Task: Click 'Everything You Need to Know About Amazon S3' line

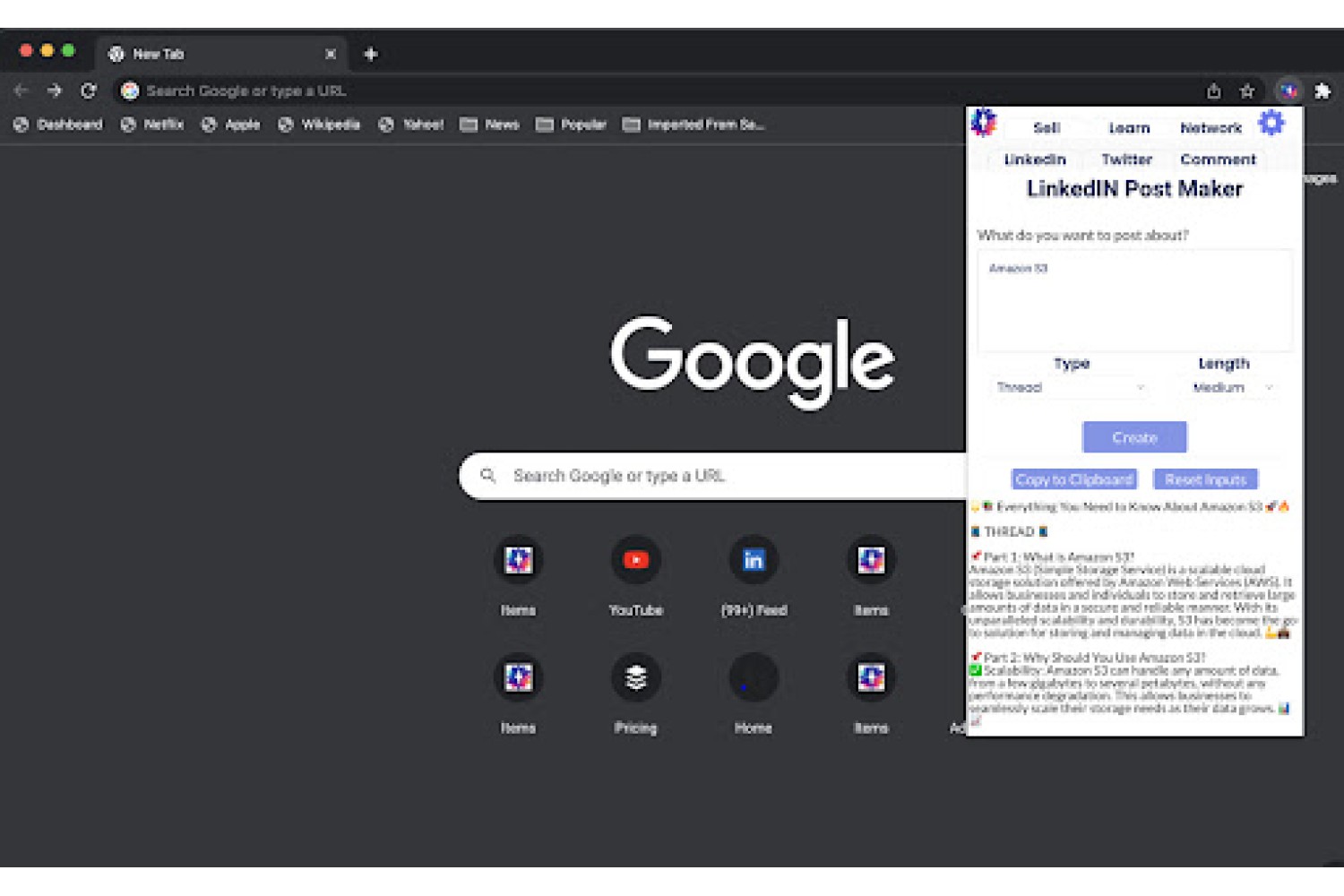Action: coord(1129,506)
